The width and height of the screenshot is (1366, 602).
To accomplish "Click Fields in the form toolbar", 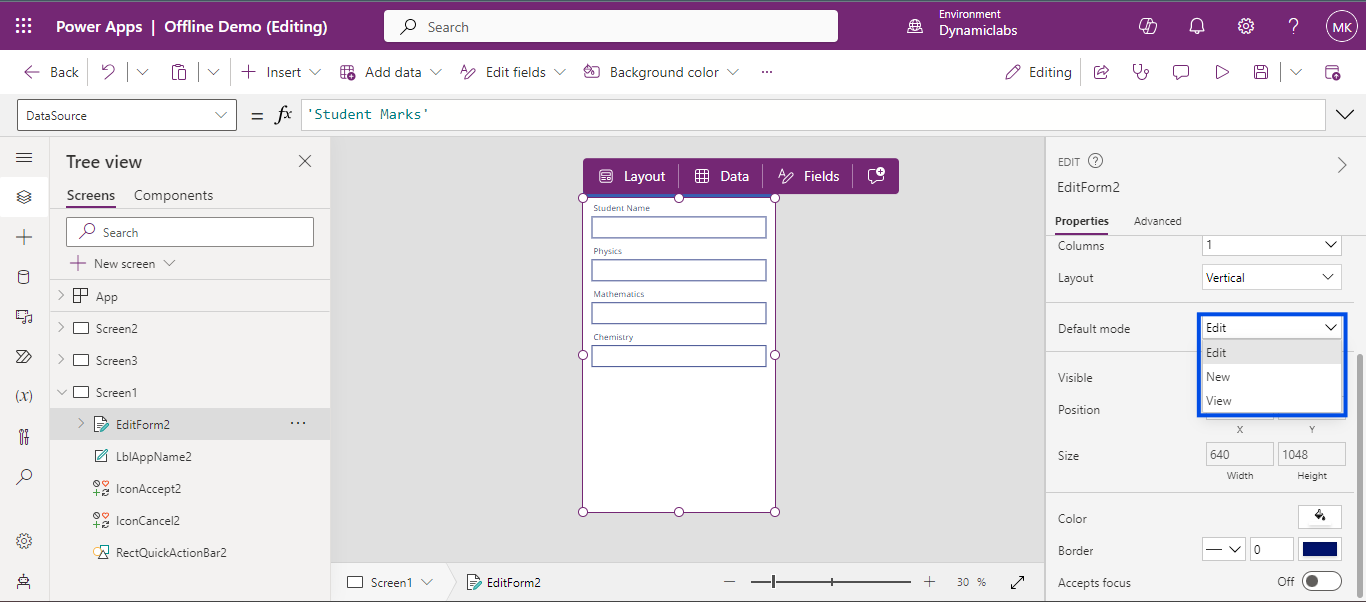I will (x=808, y=176).
